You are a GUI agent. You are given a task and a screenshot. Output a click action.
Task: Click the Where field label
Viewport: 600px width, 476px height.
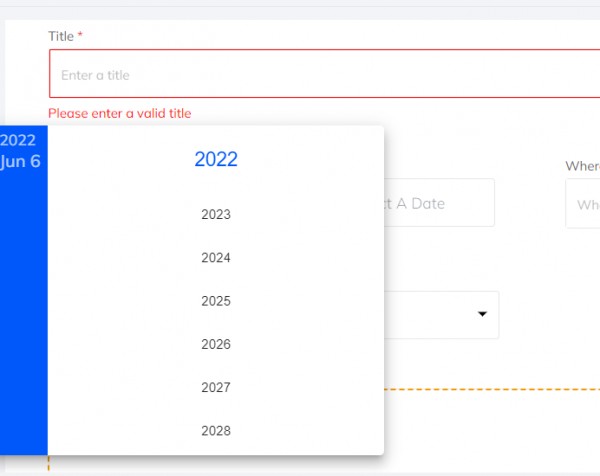point(582,166)
